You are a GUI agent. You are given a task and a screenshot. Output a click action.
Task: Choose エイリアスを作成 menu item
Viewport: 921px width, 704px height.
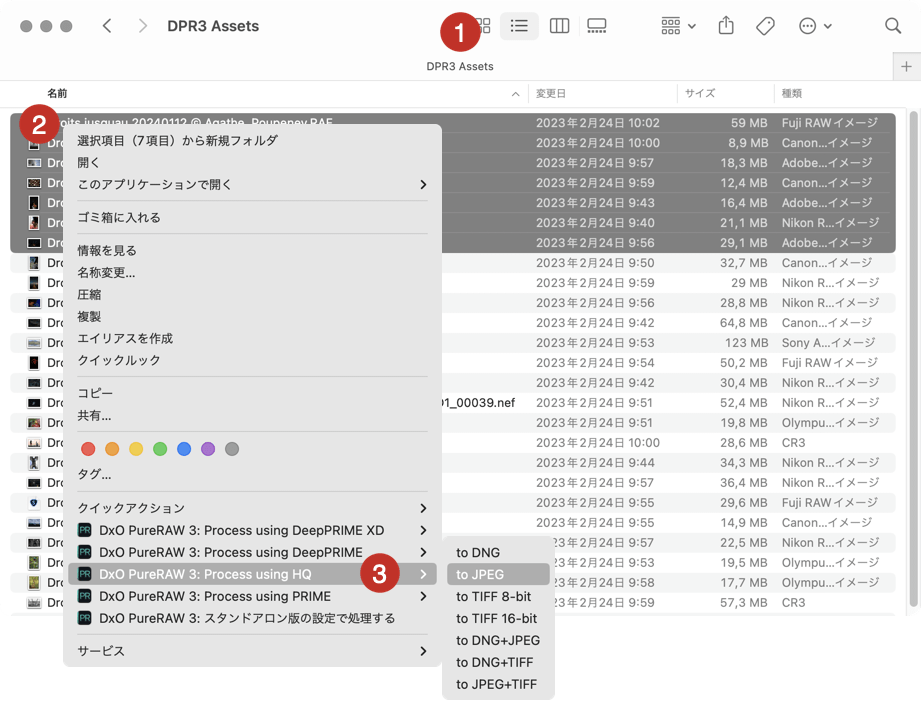[x=125, y=339]
